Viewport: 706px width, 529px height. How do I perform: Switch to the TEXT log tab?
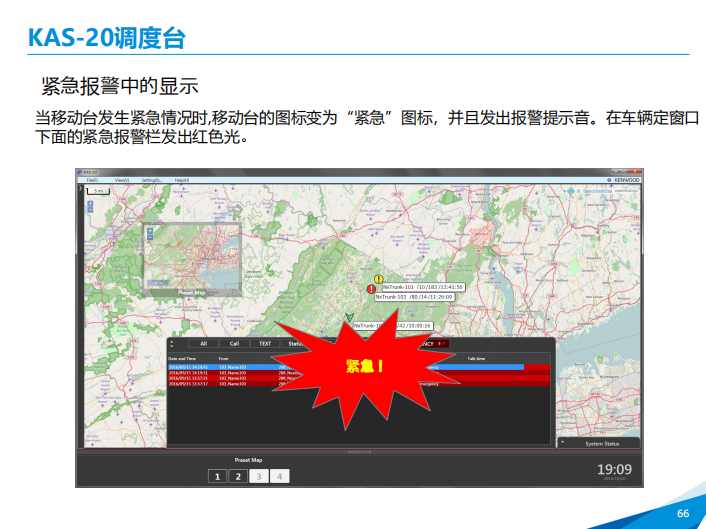point(265,343)
